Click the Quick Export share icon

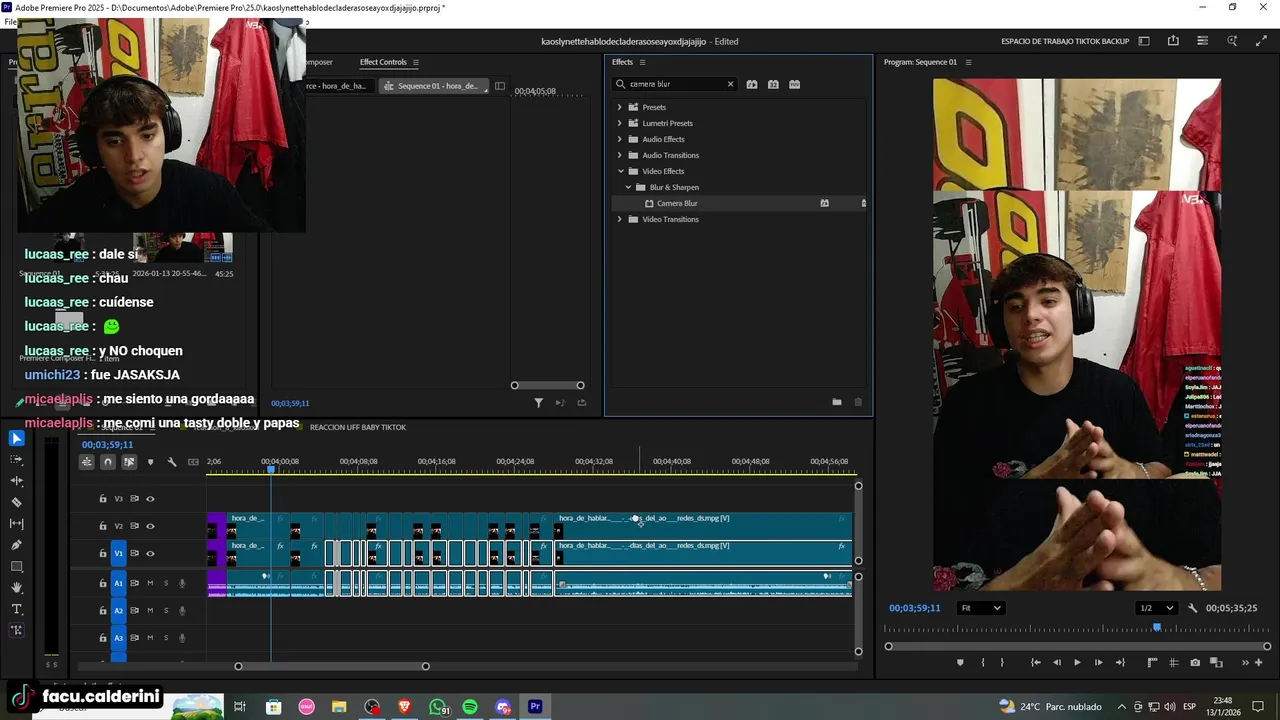[x=1173, y=41]
